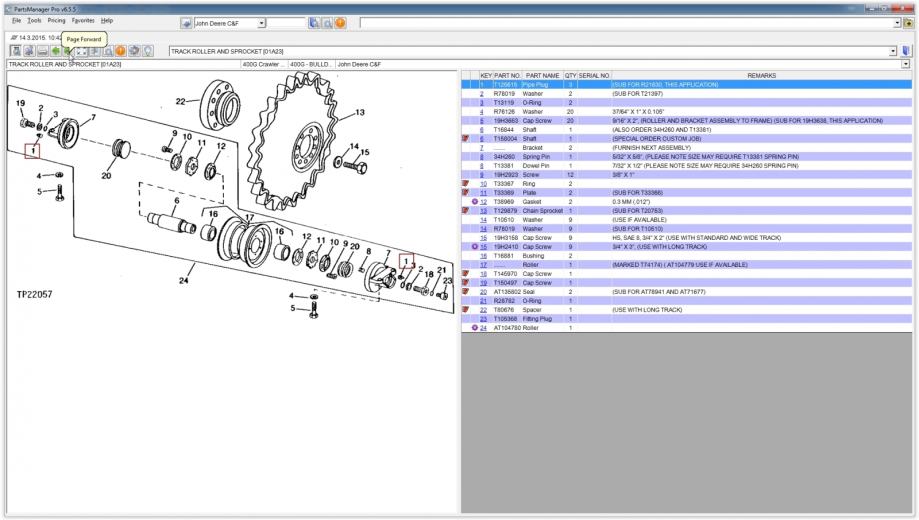This screenshot has height=520, width=919.
Task: Open the John Deere C&F catalog dropdown
Action: tap(262, 22)
